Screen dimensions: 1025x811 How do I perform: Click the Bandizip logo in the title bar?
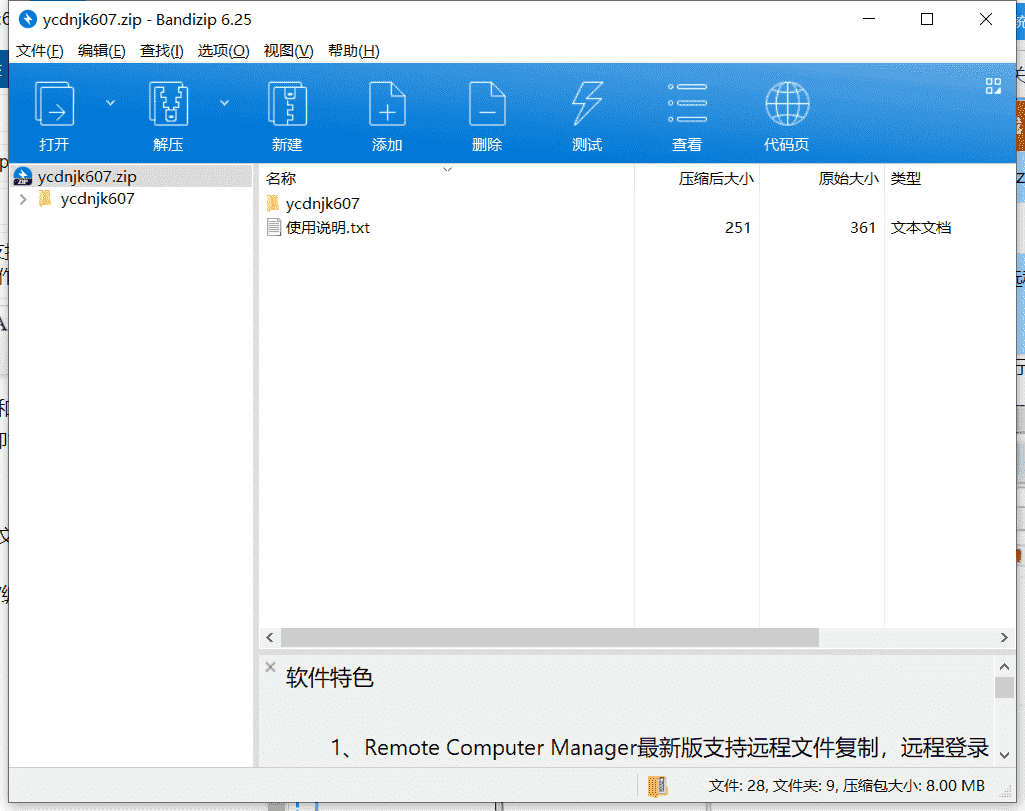coord(27,20)
